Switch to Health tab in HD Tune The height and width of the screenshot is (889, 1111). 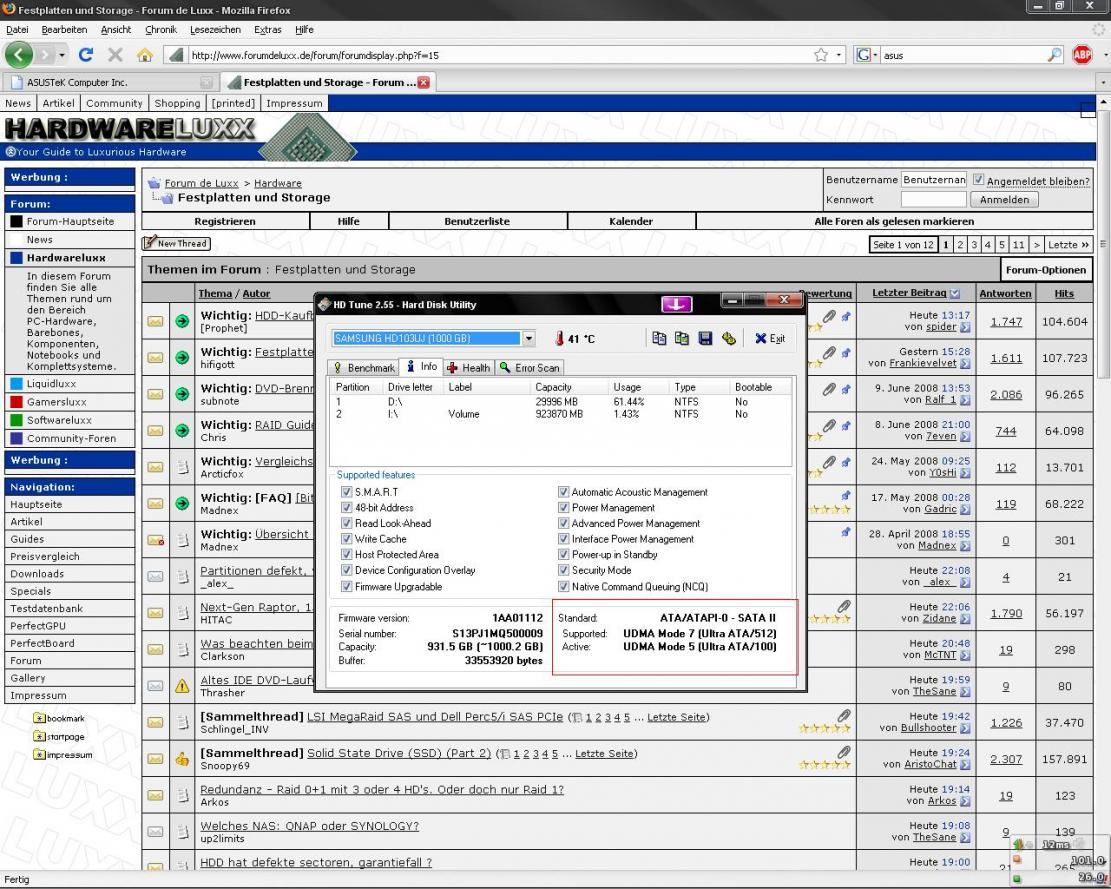pos(468,368)
